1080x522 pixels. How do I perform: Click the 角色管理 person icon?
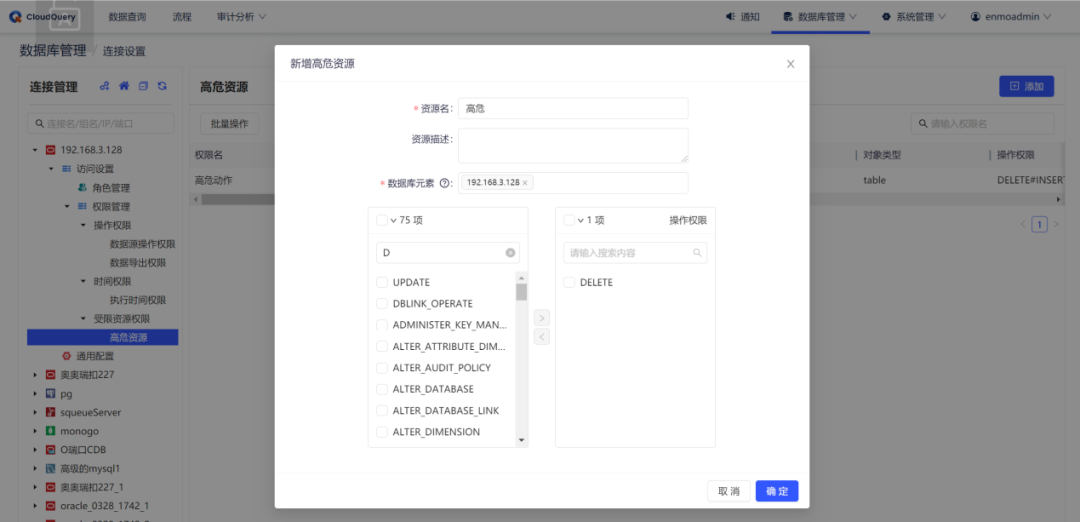(x=82, y=187)
